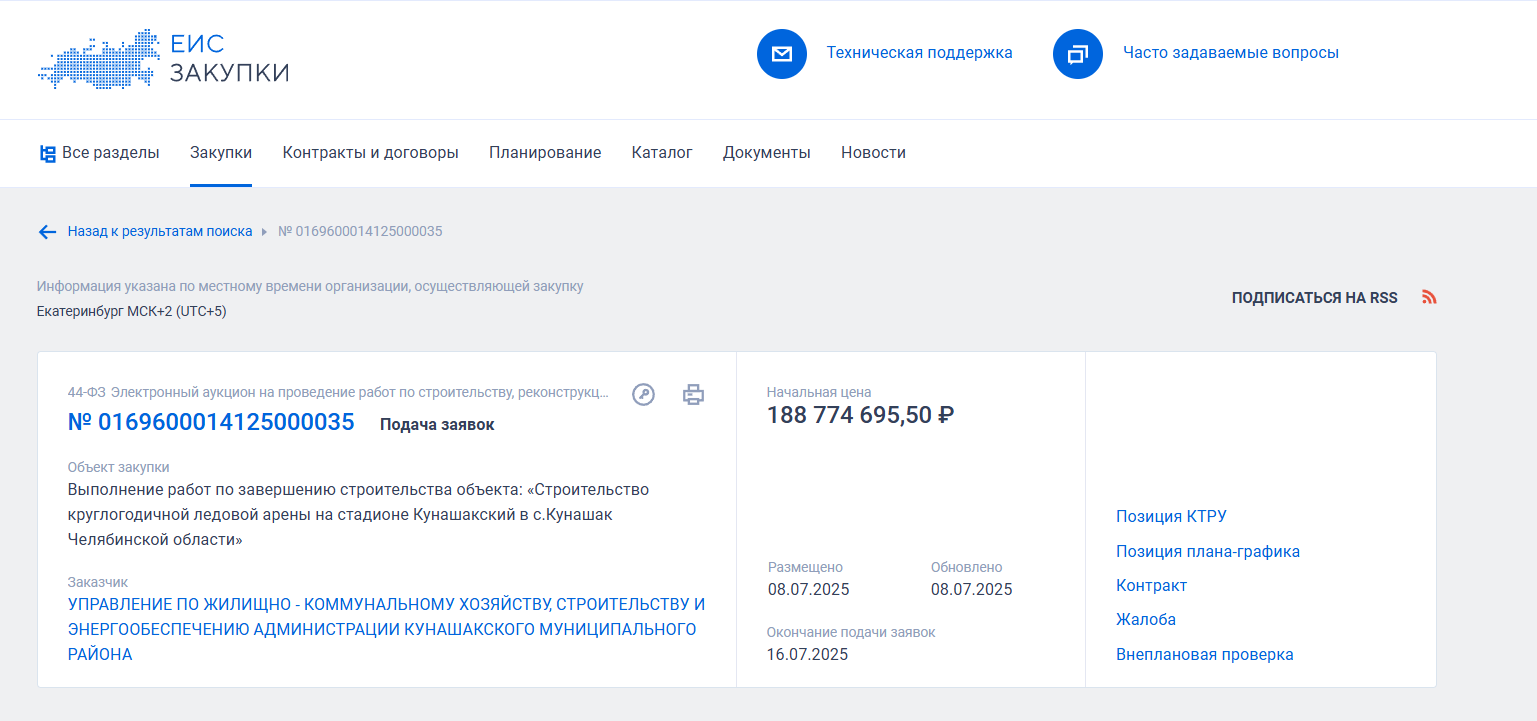Click Позиция КТРУ link
1537x721 pixels.
tap(1171, 517)
